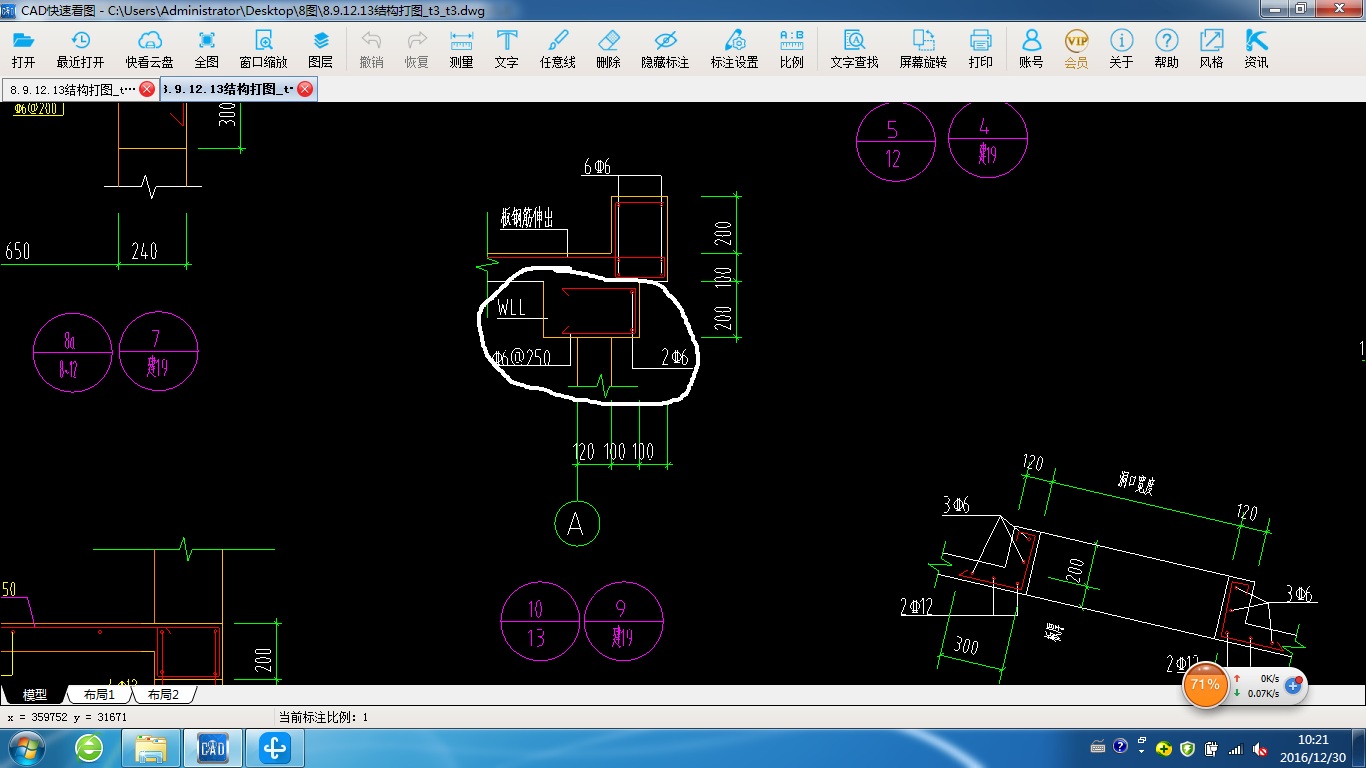Close the active t3_t3 drawing tab
Viewport: 1366px width, 768px height.
(305, 89)
